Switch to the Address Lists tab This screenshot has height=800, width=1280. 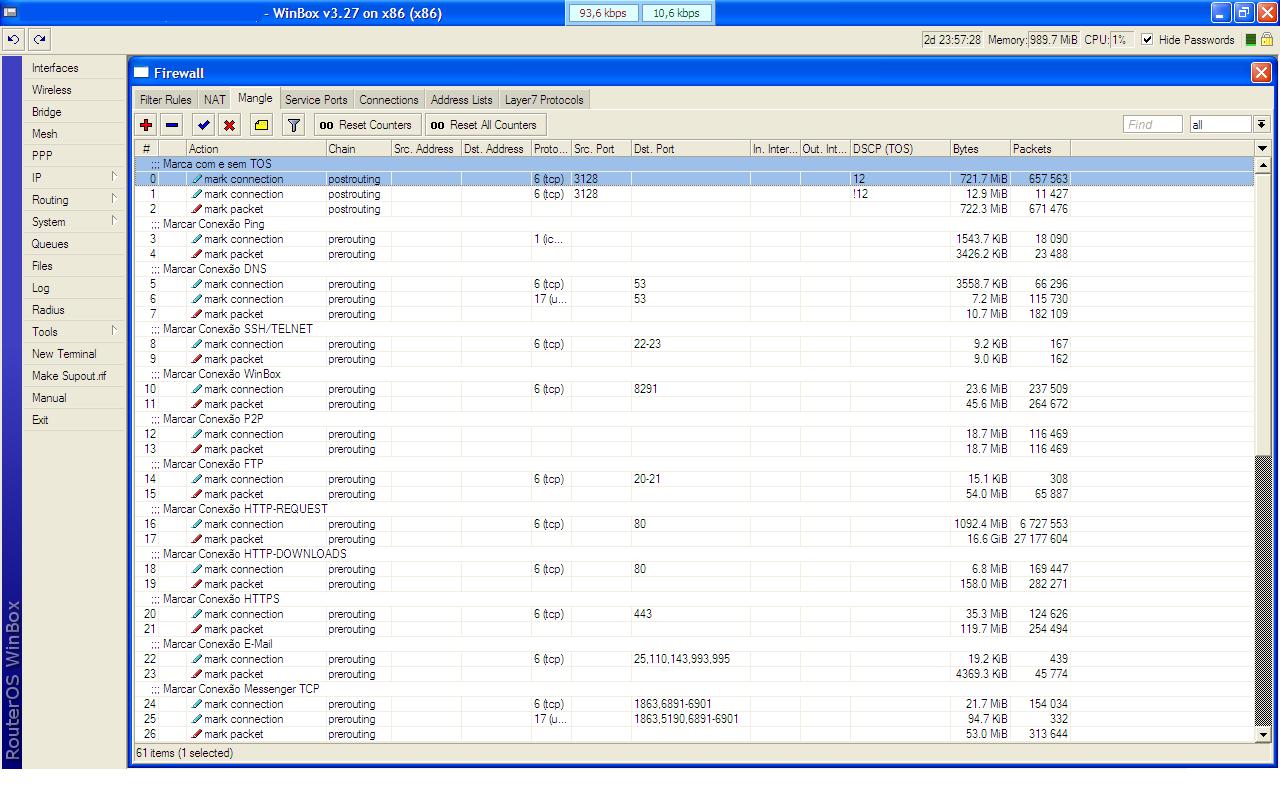click(462, 100)
